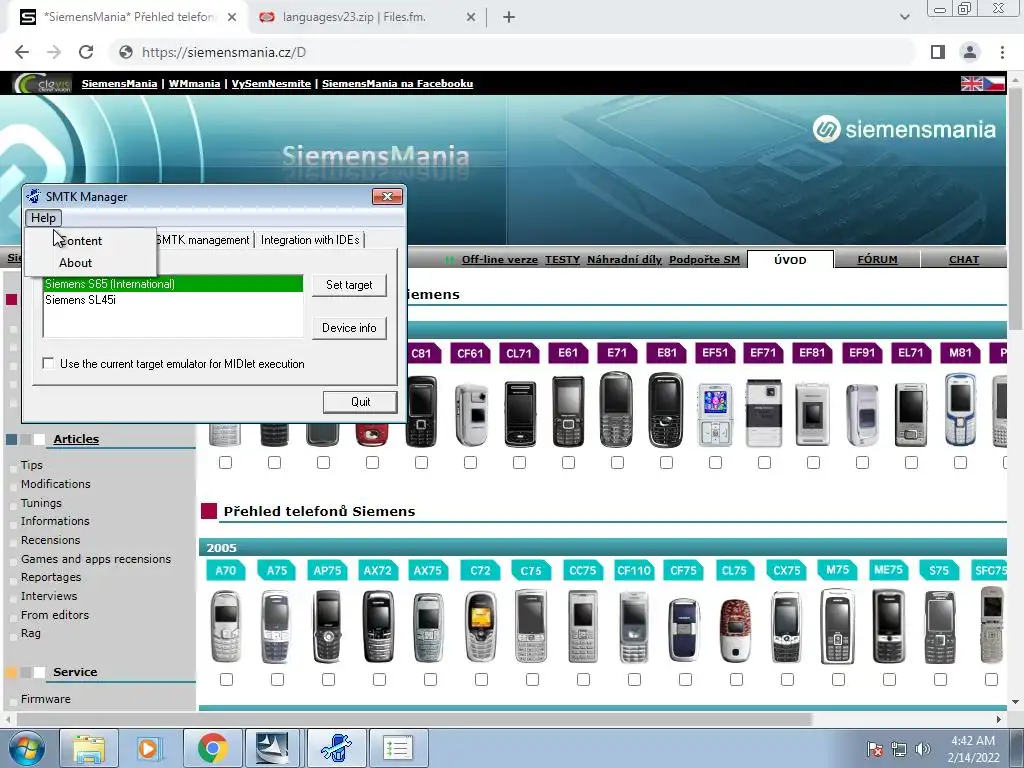Open the WMmania link in header
The height and width of the screenshot is (768, 1024).
[194, 84]
